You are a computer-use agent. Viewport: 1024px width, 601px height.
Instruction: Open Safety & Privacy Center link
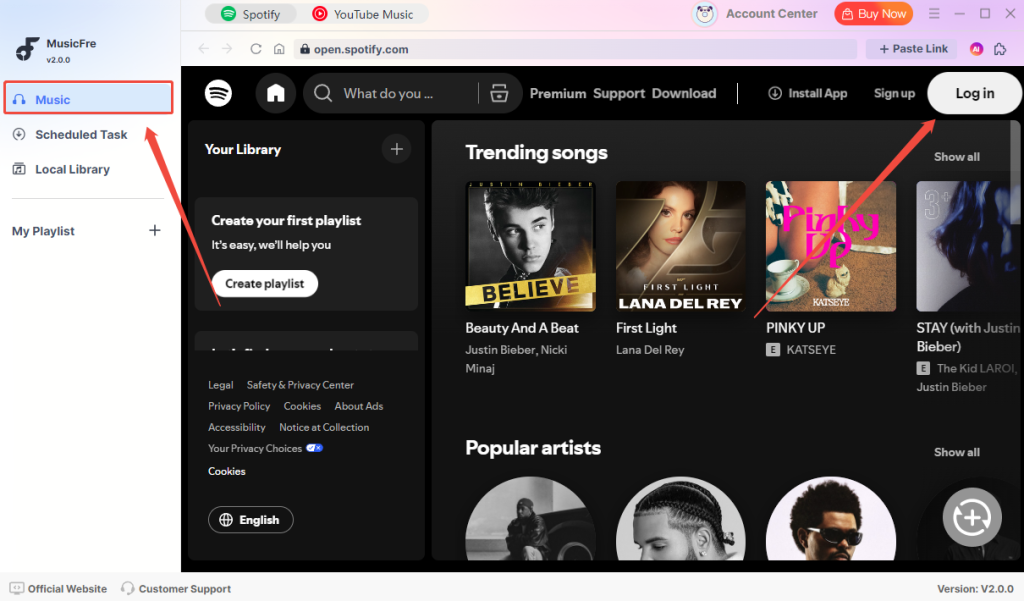pos(300,385)
